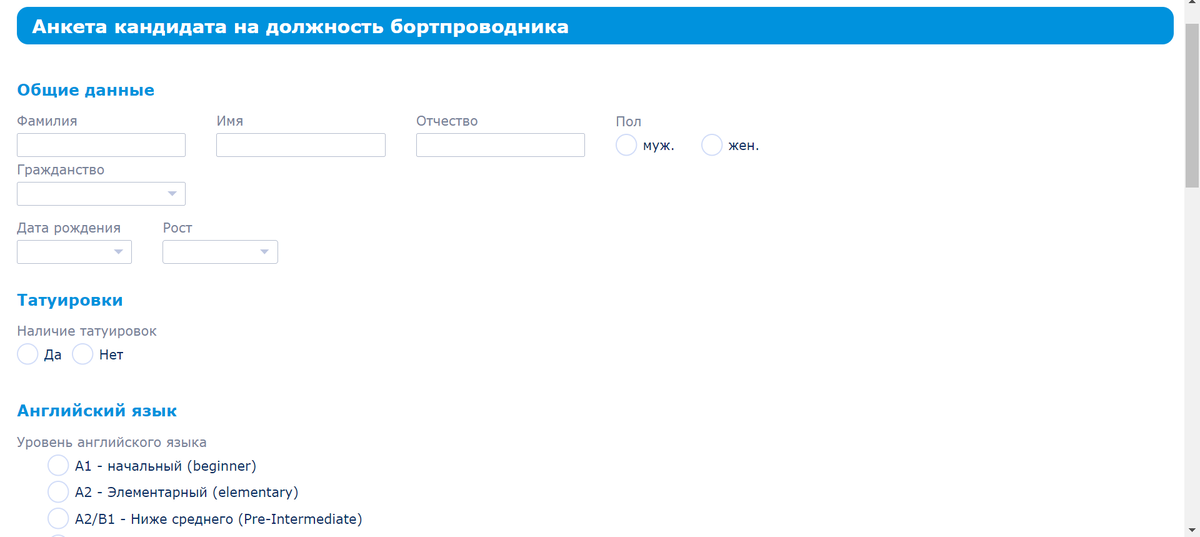This screenshot has height=537, width=1200.
Task: Choose Да for tattoo presence
Action: (28, 354)
